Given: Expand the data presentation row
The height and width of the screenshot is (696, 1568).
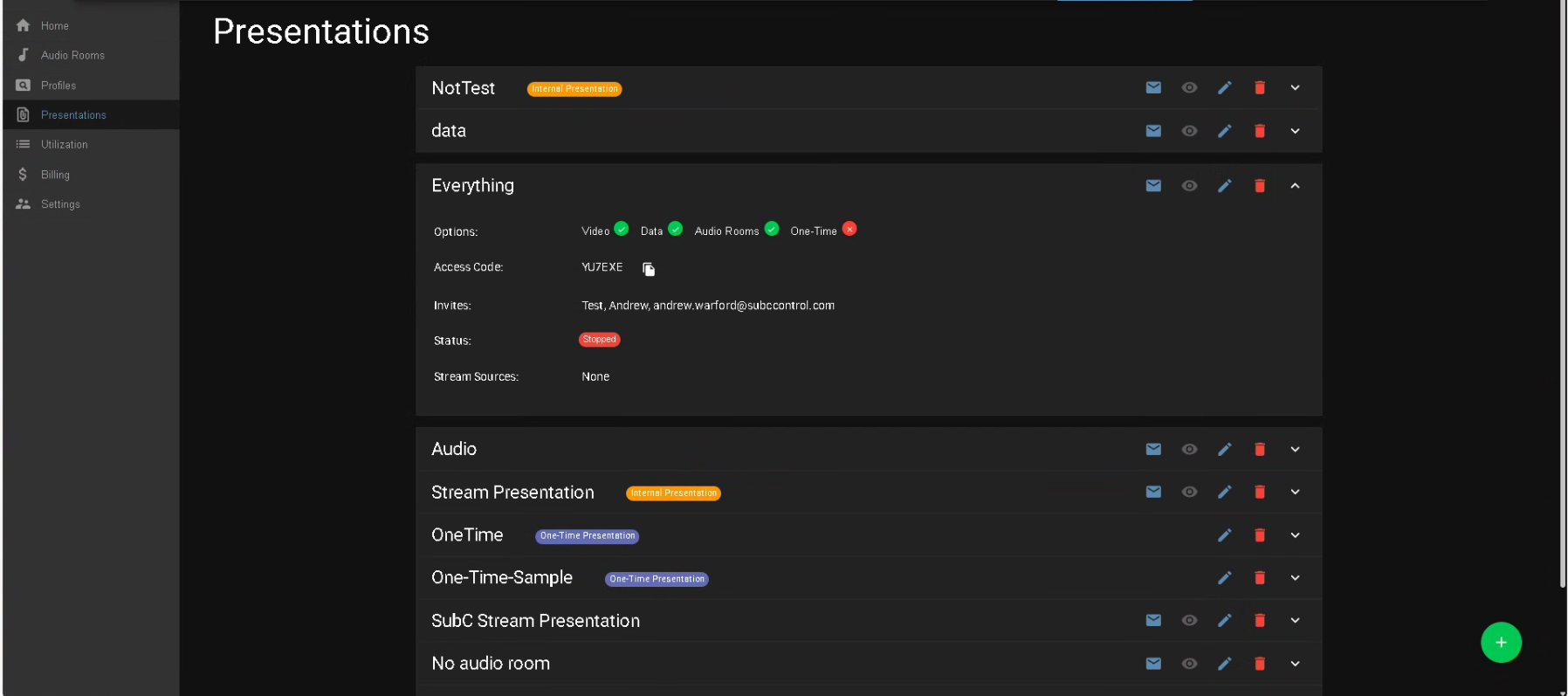Looking at the screenshot, I should tap(1295, 131).
